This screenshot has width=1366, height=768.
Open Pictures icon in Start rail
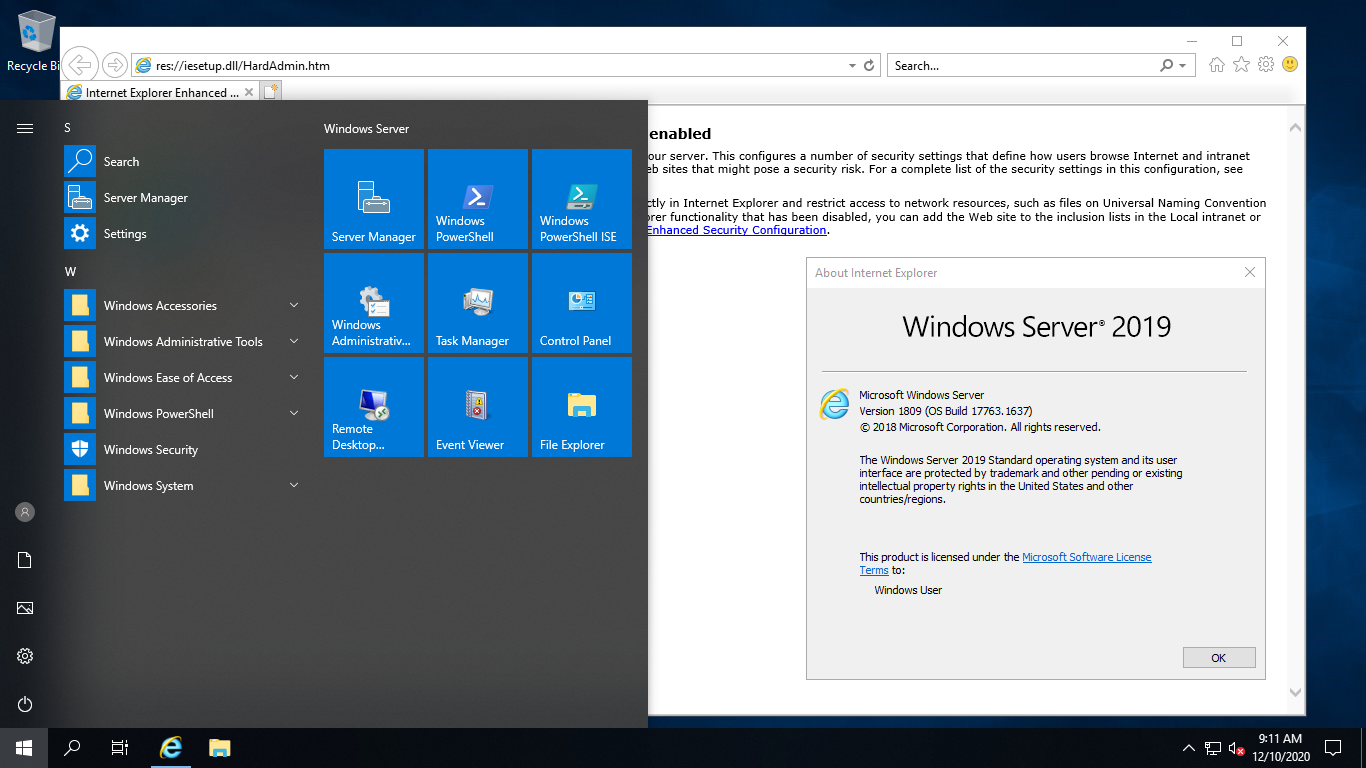[x=25, y=608]
